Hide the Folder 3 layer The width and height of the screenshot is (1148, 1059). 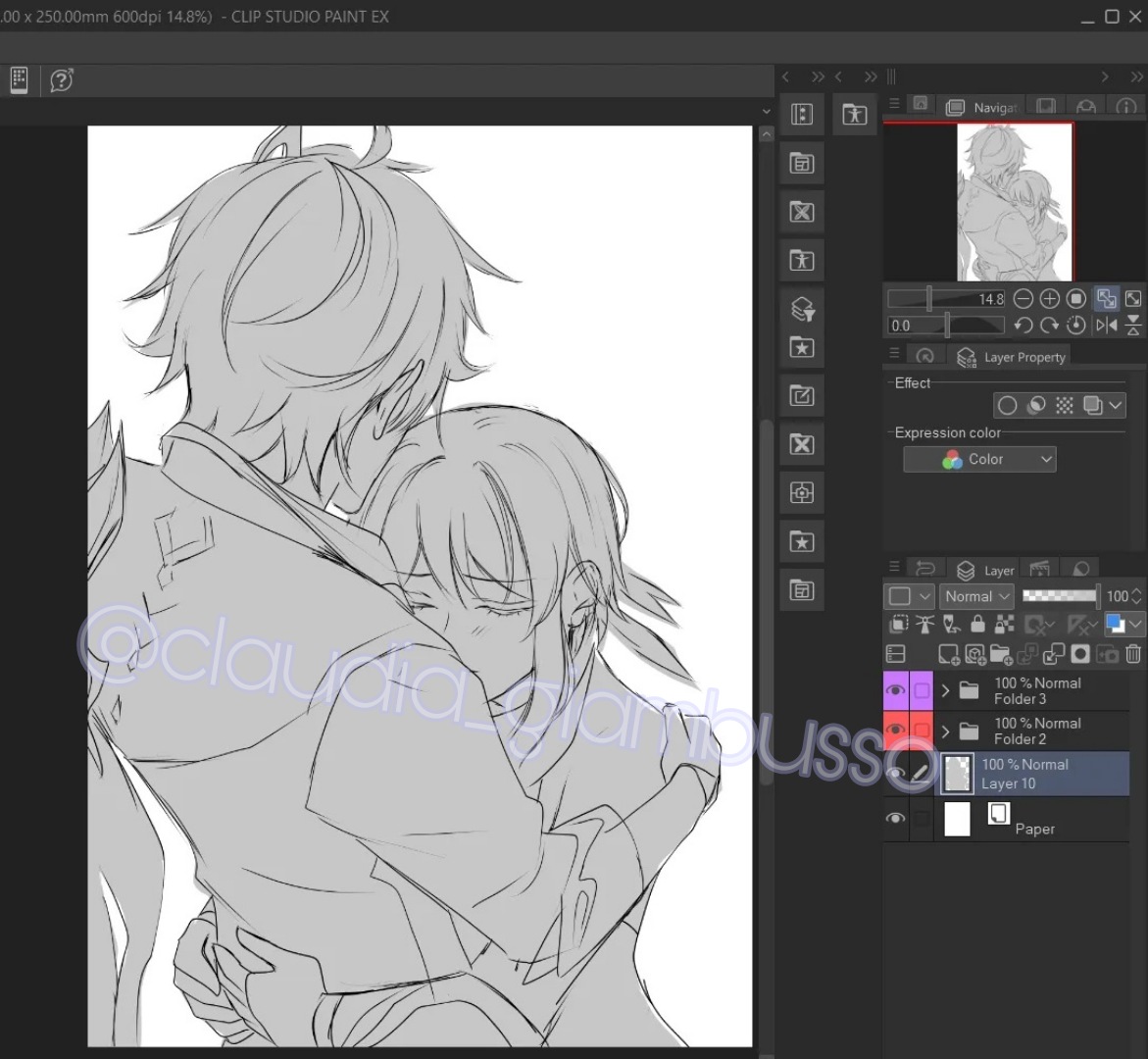click(x=895, y=690)
